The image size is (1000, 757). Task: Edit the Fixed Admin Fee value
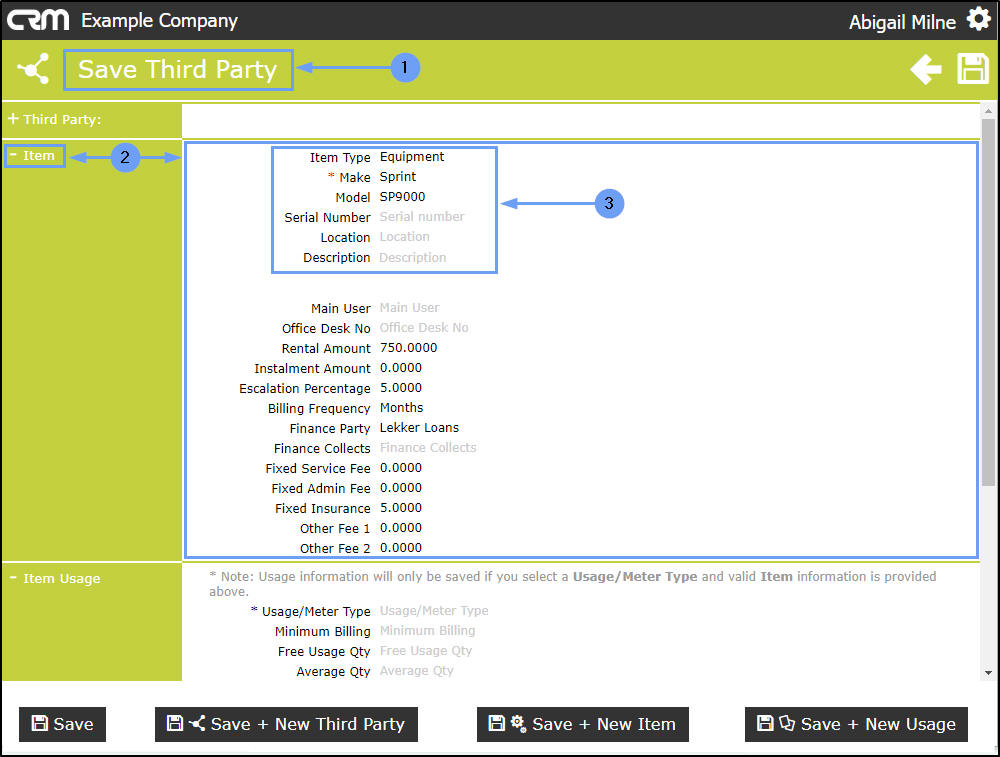point(401,488)
